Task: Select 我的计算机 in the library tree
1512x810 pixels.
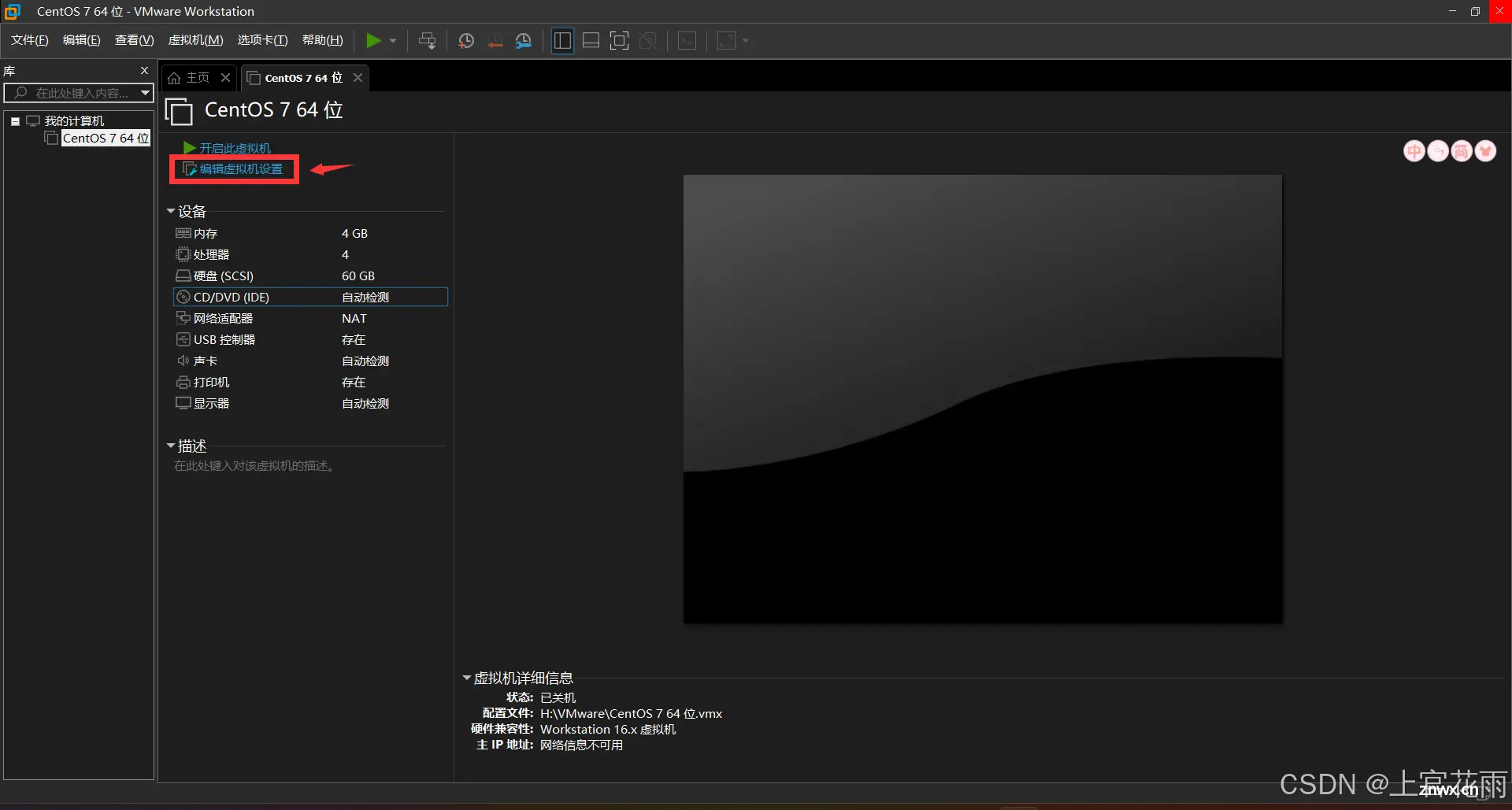Action: coord(74,120)
